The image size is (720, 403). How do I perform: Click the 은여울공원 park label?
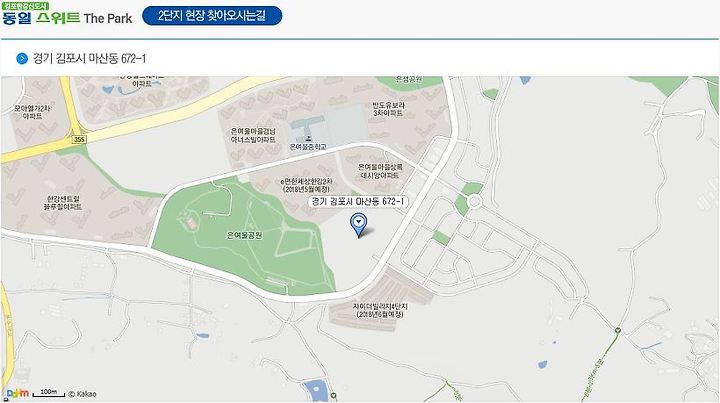tap(244, 235)
